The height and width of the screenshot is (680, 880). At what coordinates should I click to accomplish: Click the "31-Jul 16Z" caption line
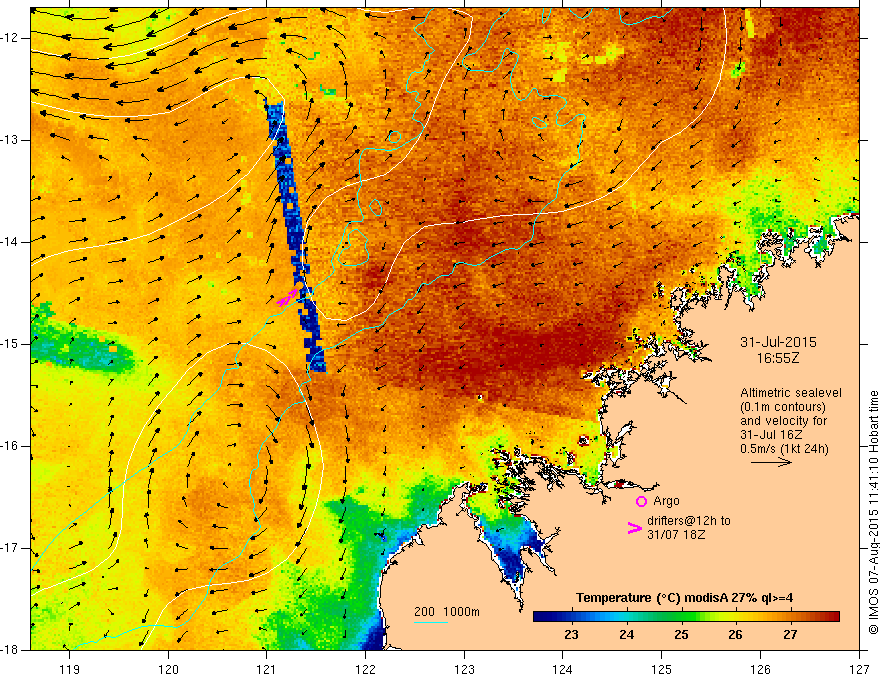pos(771,435)
